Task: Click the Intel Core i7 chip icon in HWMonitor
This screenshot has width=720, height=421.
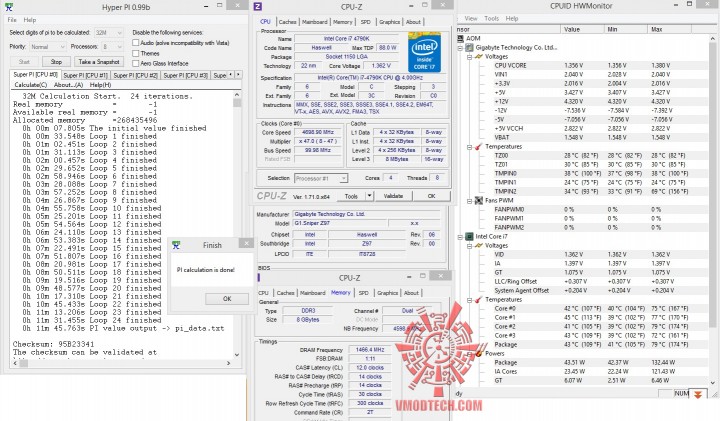Action: [x=469, y=236]
